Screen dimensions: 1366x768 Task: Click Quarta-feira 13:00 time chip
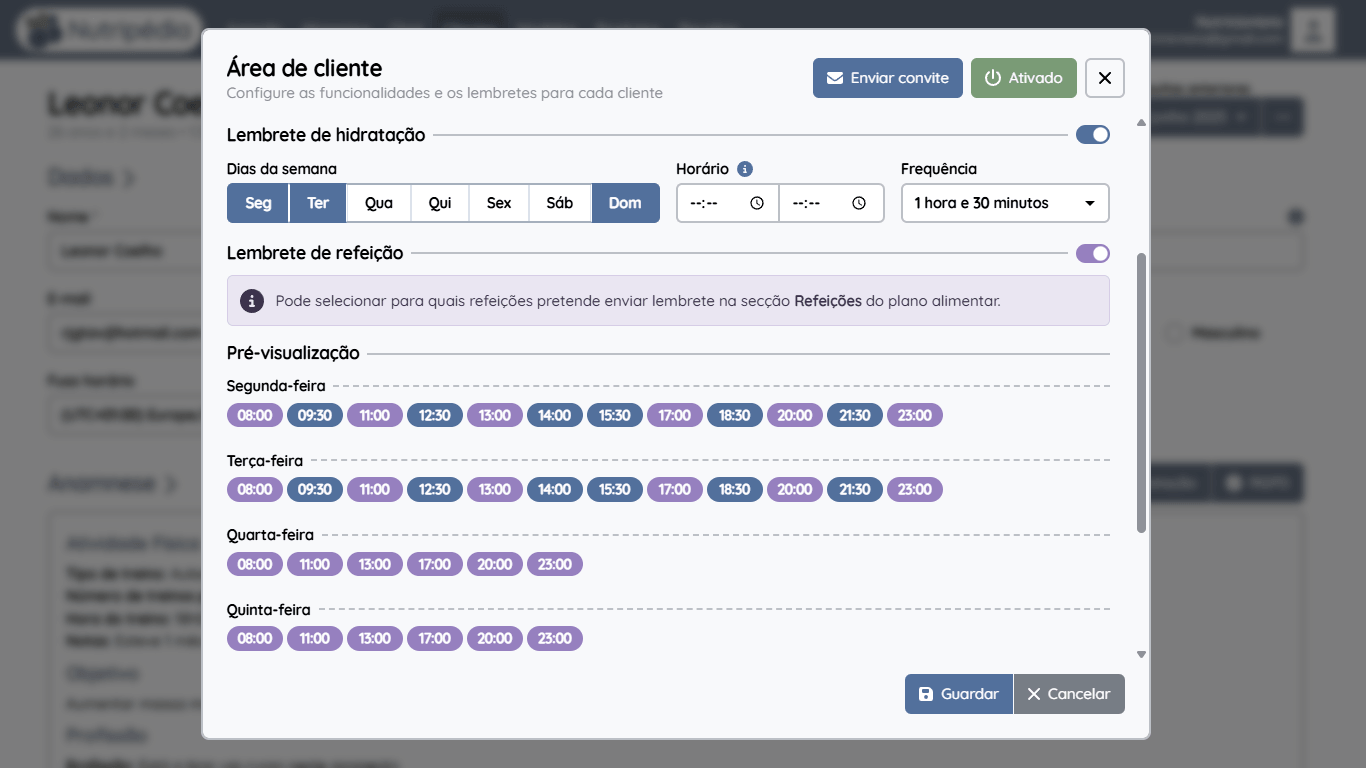coord(375,564)
